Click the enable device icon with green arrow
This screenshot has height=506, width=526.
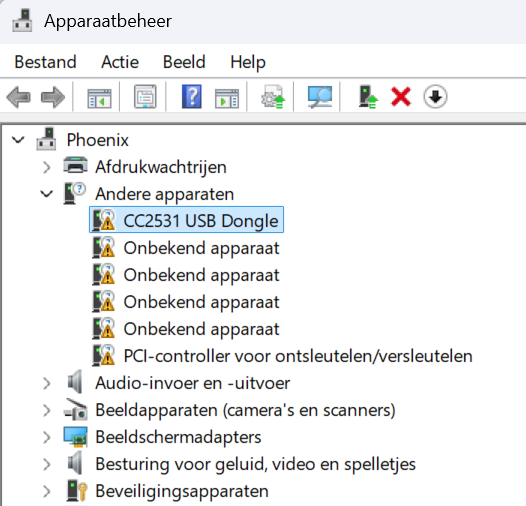(368, 97)
